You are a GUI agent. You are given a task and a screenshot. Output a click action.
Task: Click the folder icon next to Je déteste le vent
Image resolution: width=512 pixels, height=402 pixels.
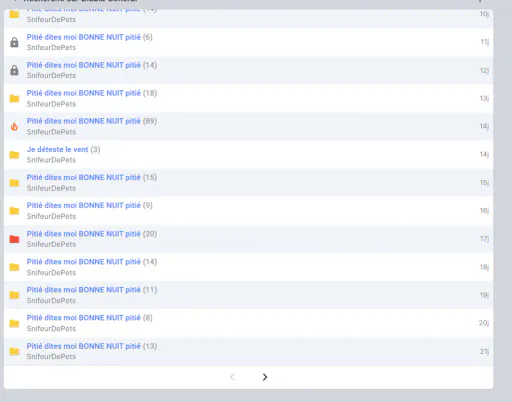pyautogui.click(x=14, y=155)
